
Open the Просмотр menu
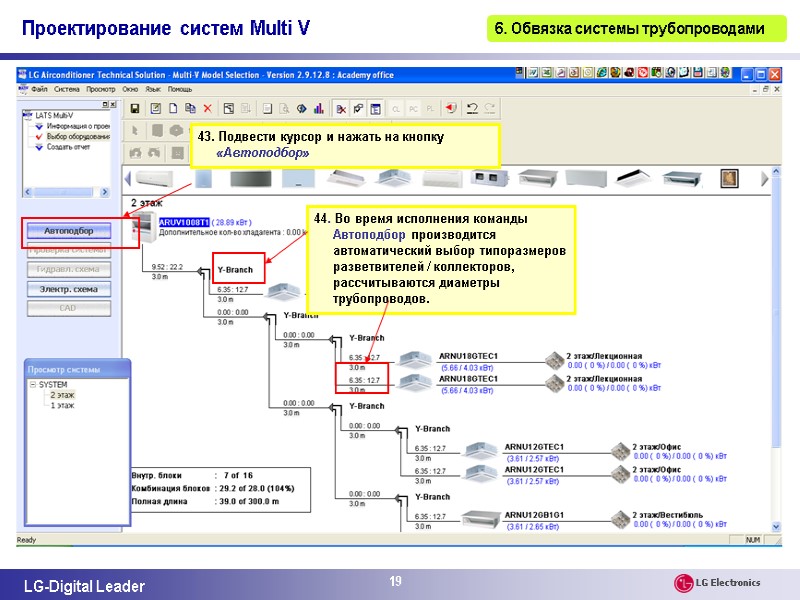[101, 89]
